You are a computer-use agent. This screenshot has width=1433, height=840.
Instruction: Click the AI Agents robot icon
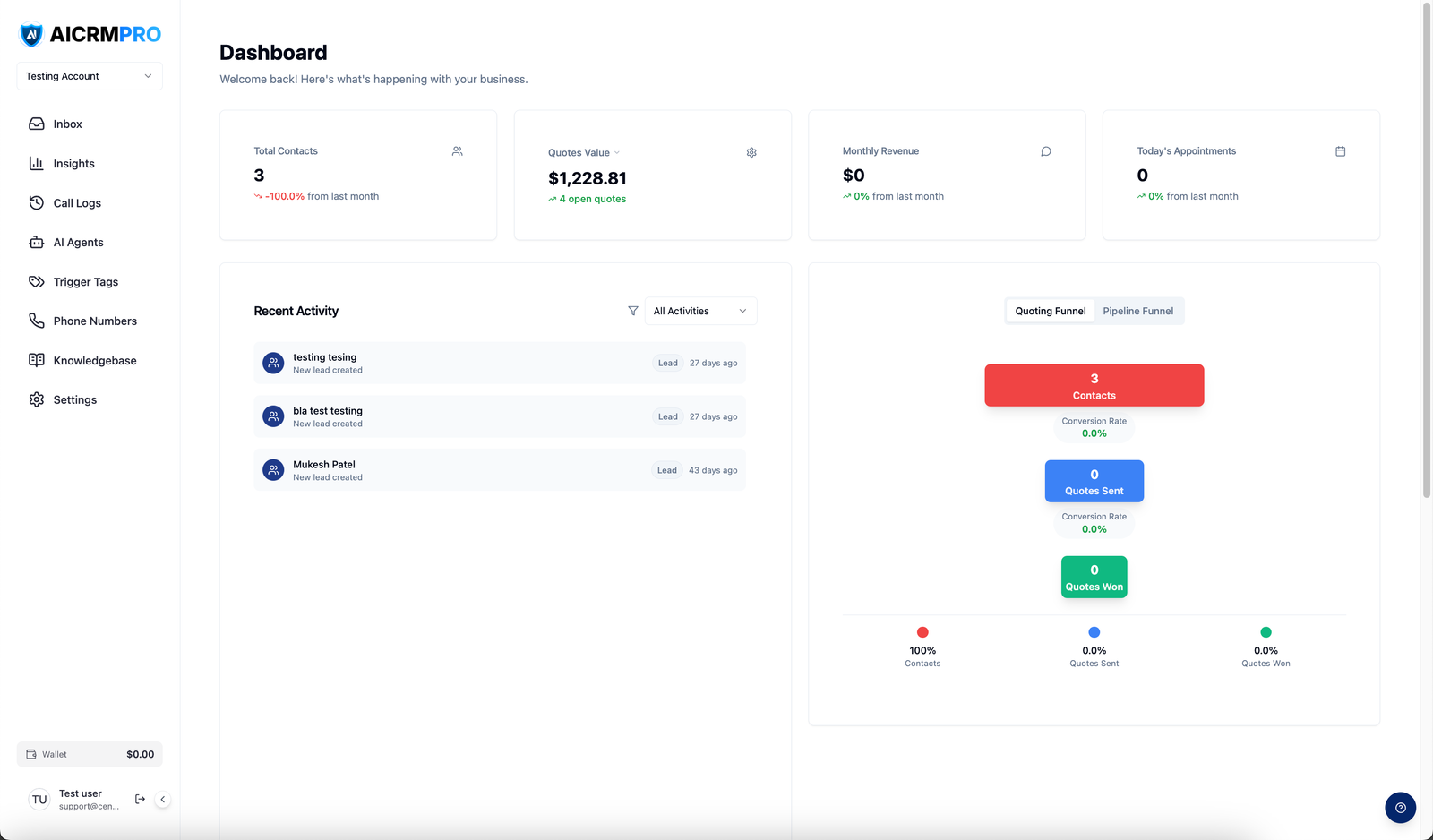pyautogui.click(x=37, y=242)
